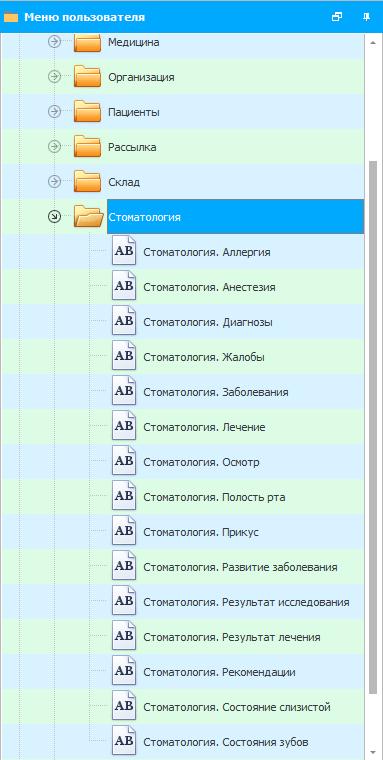
Task: Open Стоматология. Состояние слизистой entry
Action: [237, 707]
